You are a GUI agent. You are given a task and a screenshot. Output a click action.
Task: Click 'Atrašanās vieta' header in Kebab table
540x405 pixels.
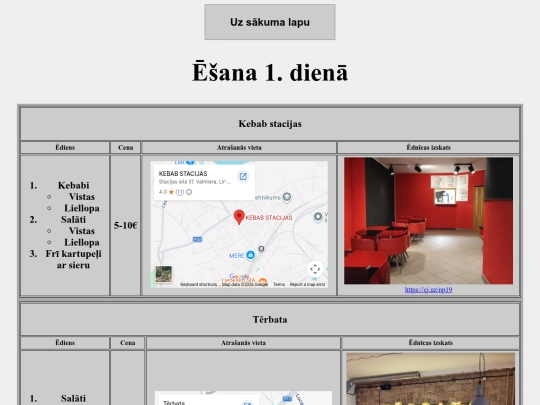pyautogui.click(x=239, y=147)
